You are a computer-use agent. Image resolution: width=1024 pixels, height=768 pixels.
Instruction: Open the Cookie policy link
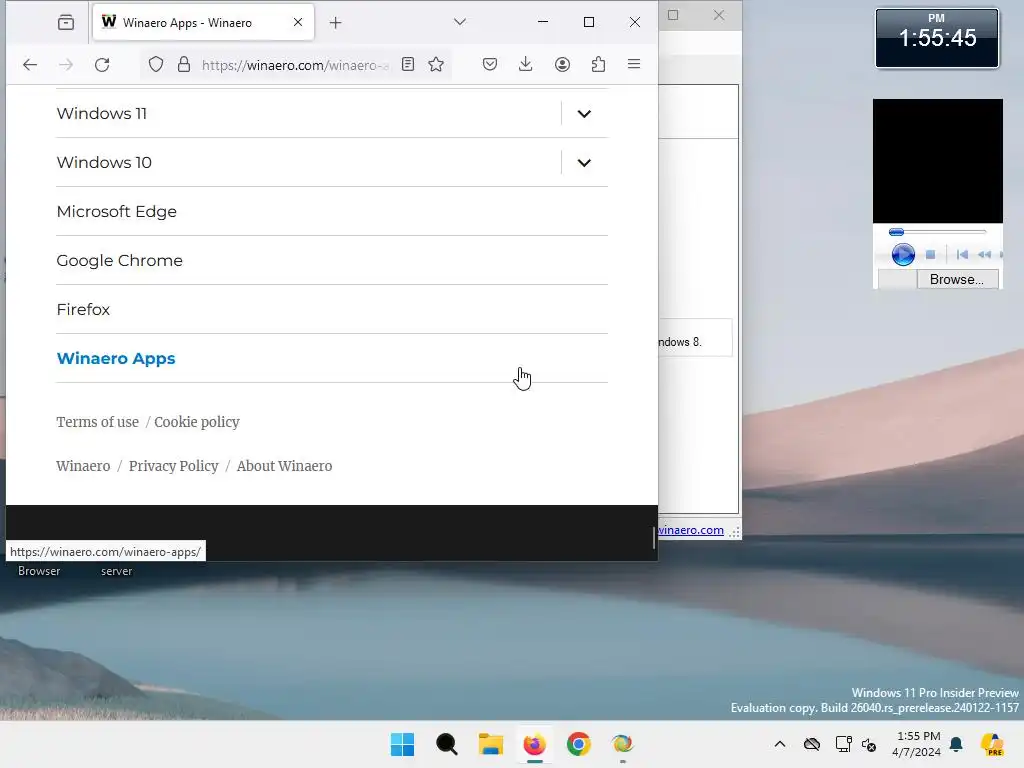tap(197, 422)
